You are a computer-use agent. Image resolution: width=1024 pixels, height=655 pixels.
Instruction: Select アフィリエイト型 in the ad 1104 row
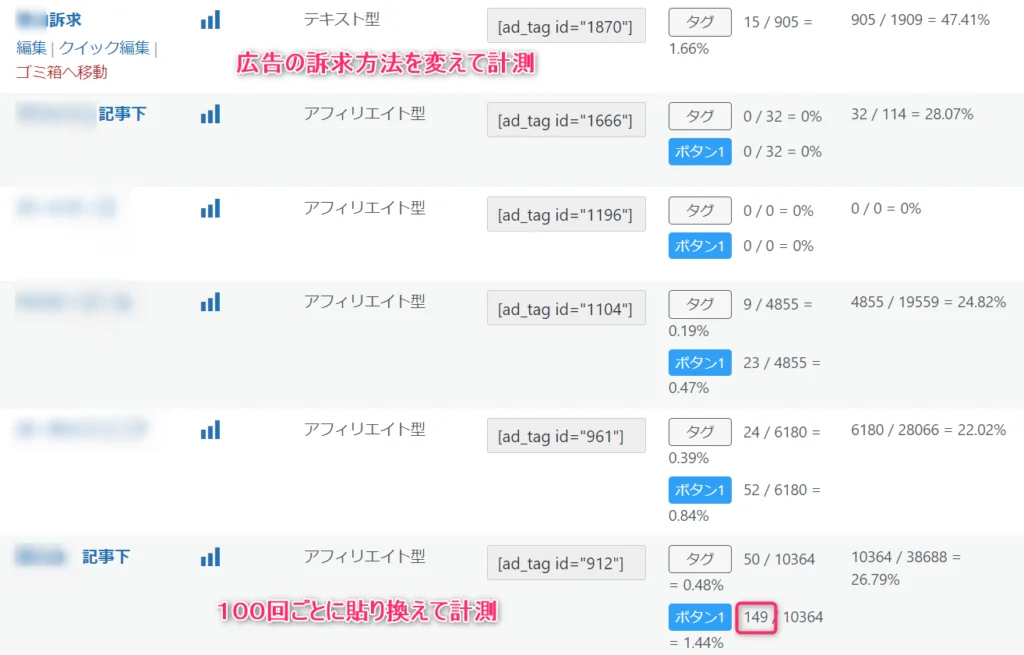[364, 301]
